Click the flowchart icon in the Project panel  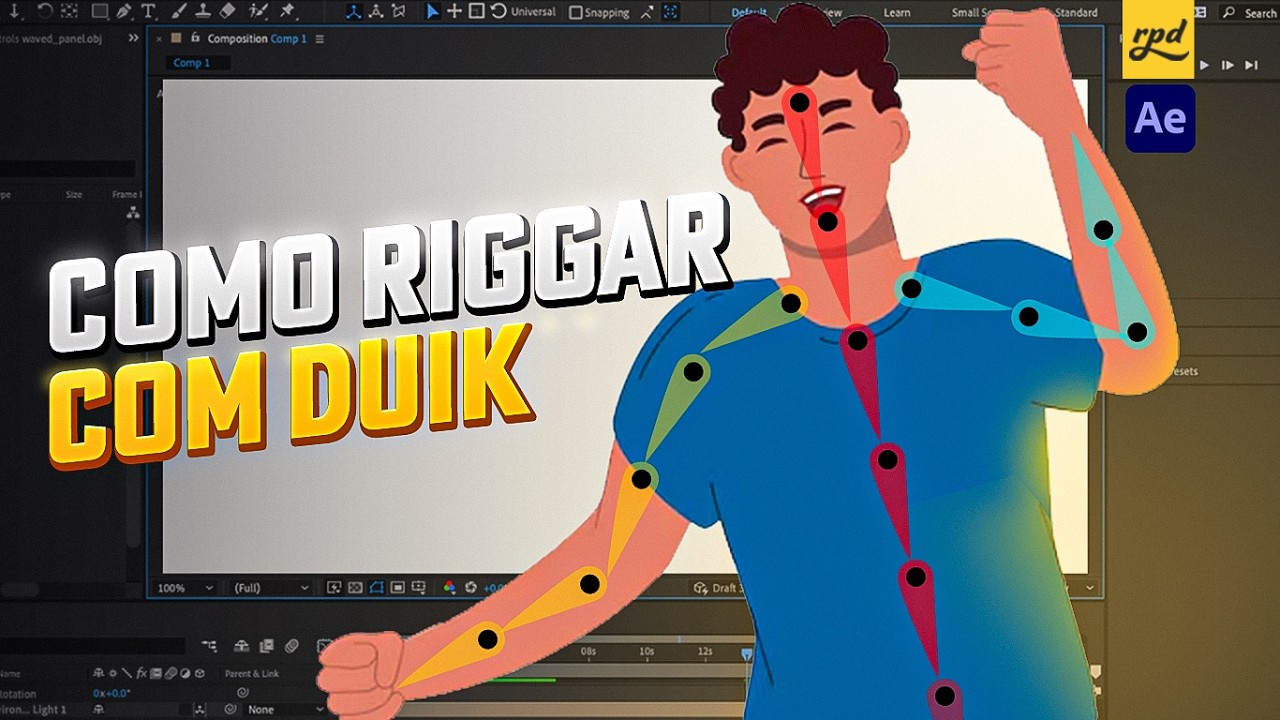coord(133,213)
